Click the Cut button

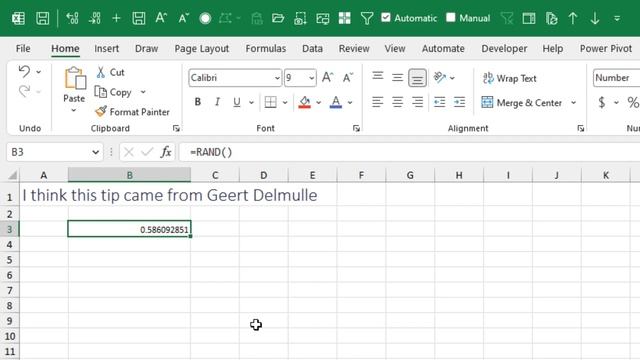click(x=110, y=72)
